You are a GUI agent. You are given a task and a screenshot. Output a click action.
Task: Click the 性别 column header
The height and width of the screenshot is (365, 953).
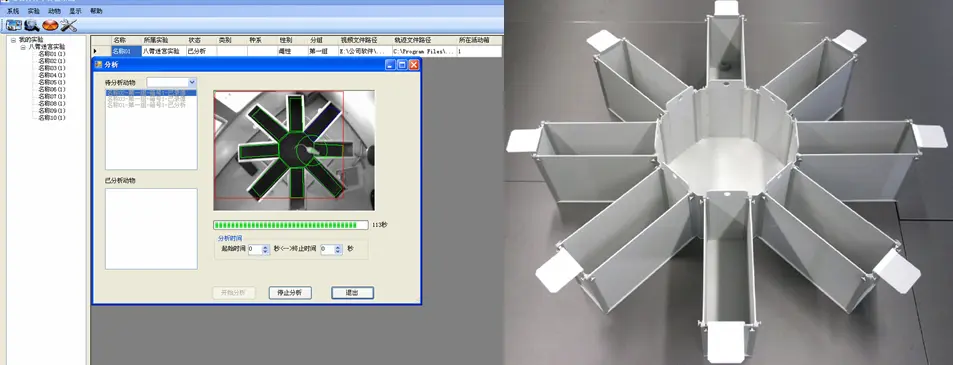click(x=292, y=40)
